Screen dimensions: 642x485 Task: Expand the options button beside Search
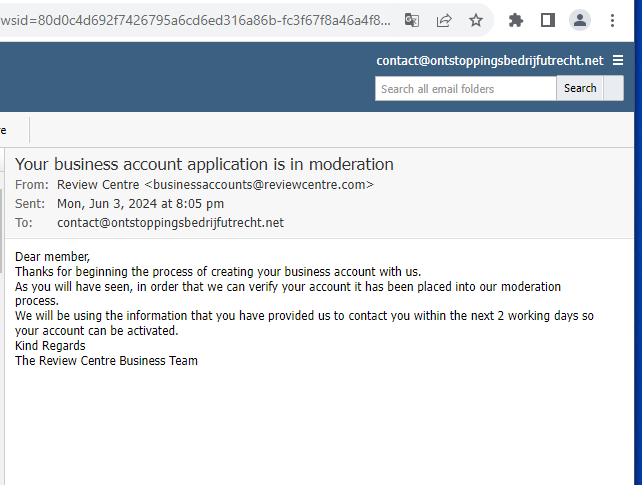click(613, 89)
